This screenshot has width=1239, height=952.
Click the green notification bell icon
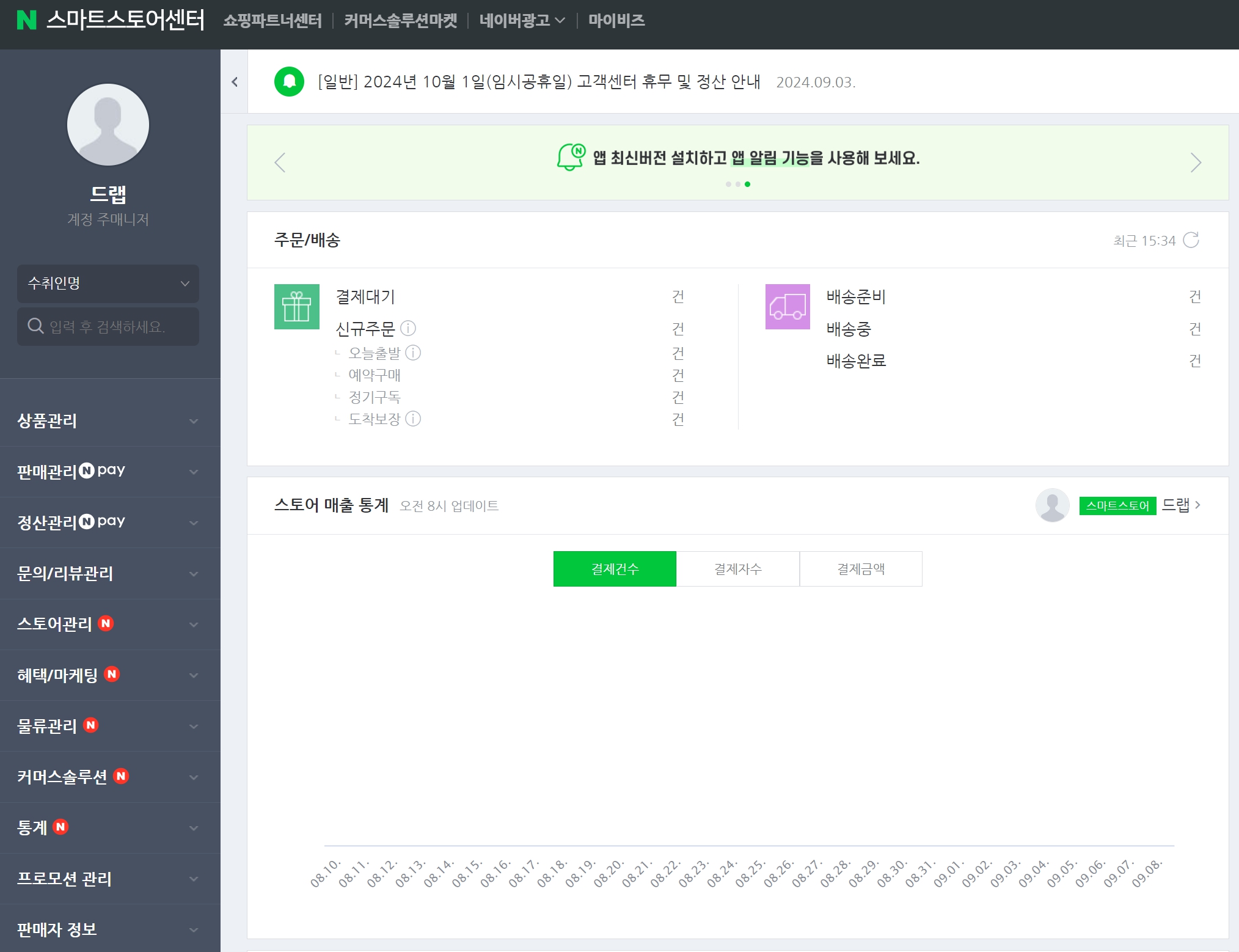(289, 81)
